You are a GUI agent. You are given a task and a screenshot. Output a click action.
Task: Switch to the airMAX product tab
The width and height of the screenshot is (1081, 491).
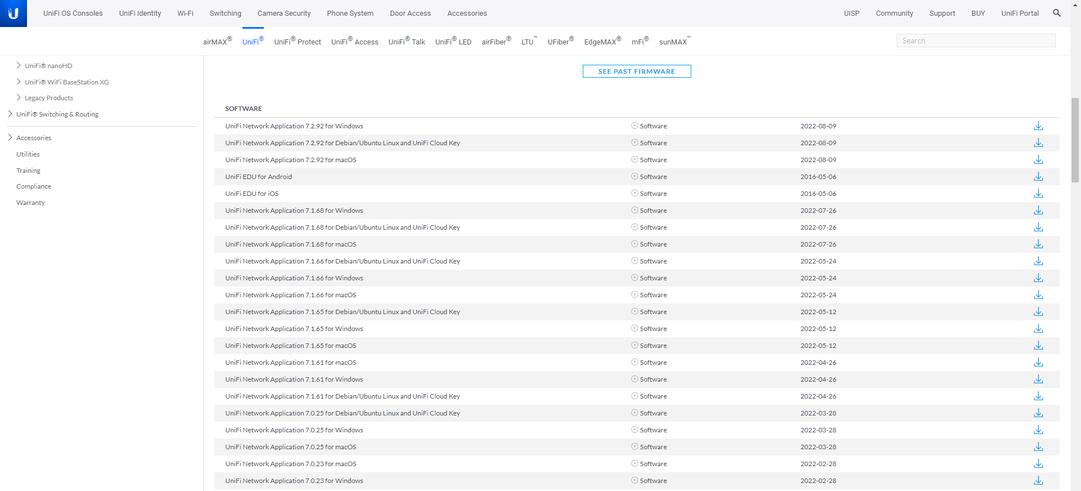click(217, 42)
